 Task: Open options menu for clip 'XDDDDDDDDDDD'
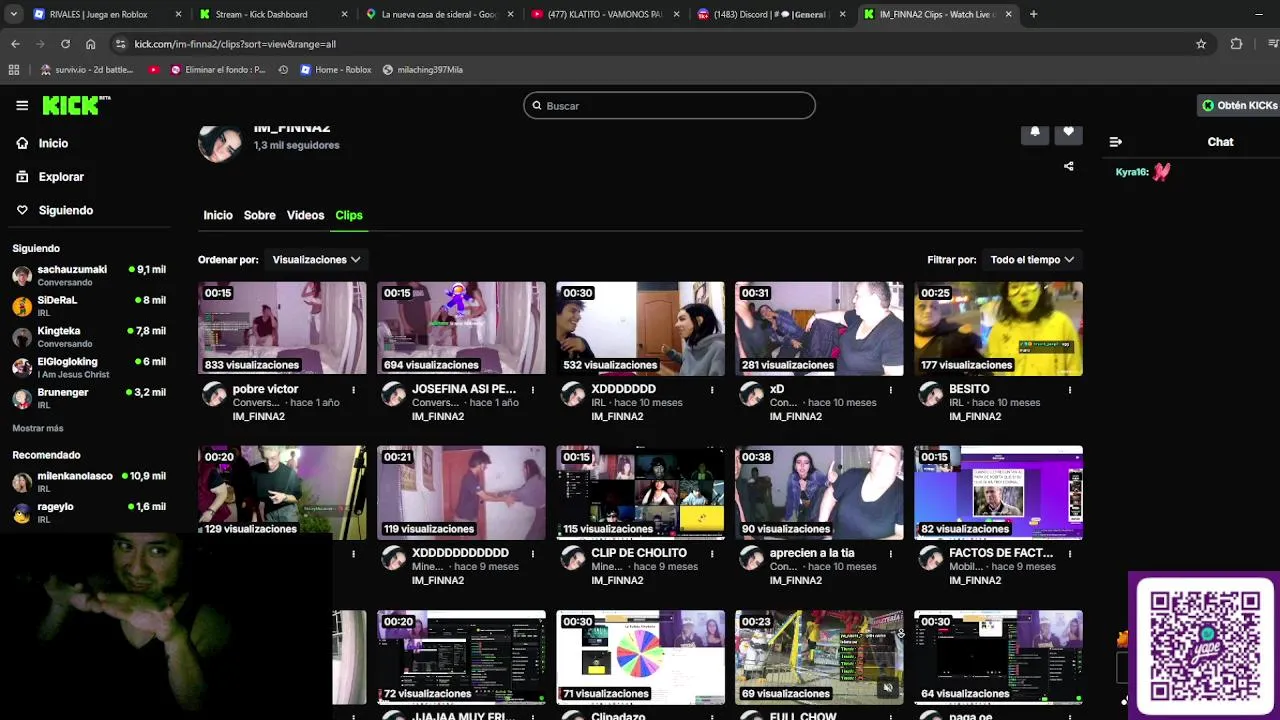coord(532,554)
